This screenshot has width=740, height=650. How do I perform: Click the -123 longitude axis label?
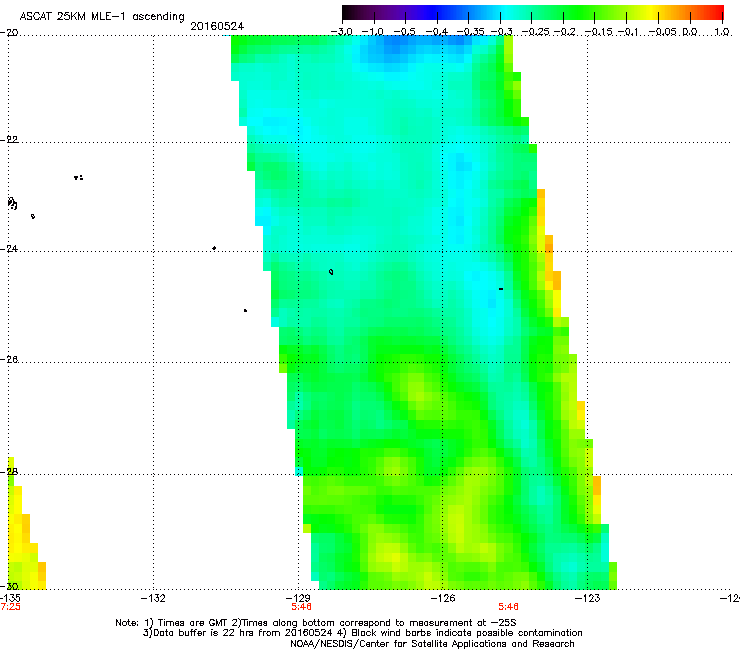pyautogui.click(x=588, y=598)
